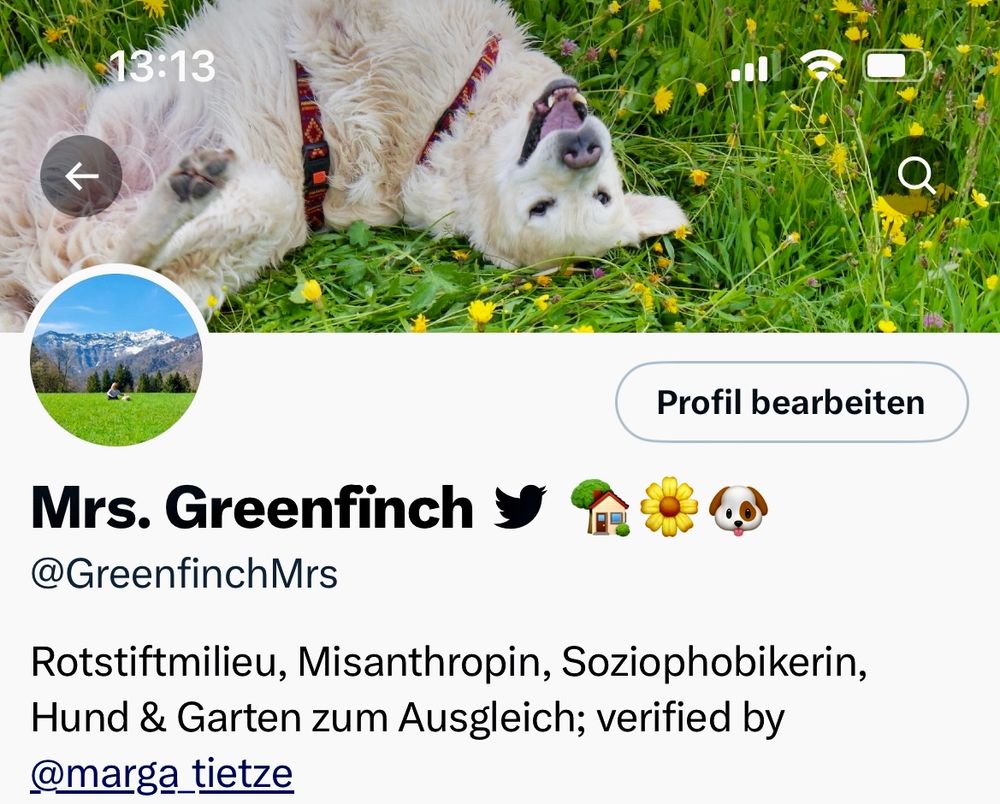Tap the back arrow button

click(x=81, y=176)
